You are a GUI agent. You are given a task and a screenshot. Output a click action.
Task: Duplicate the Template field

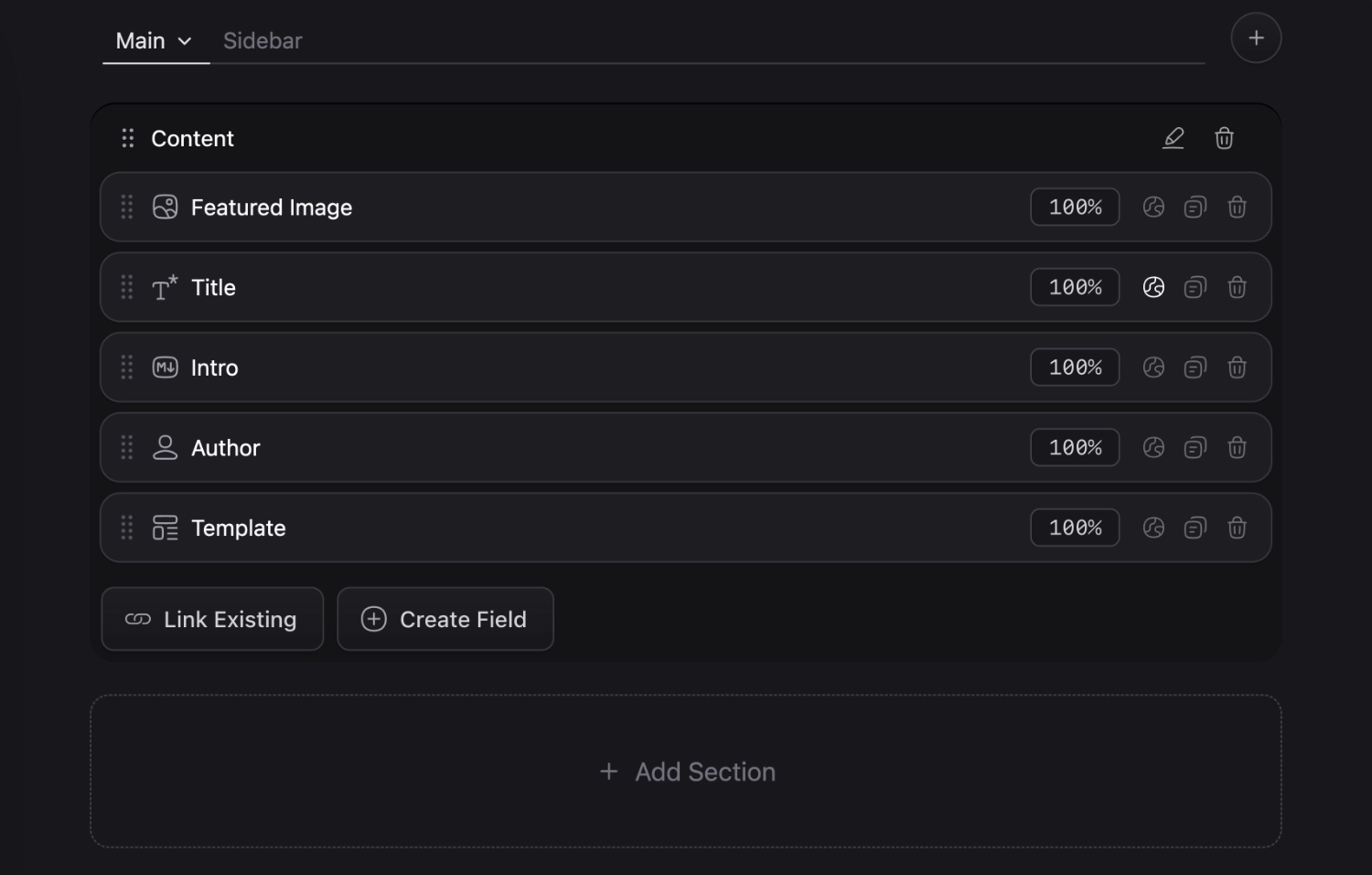click(x=1195, y=528)
